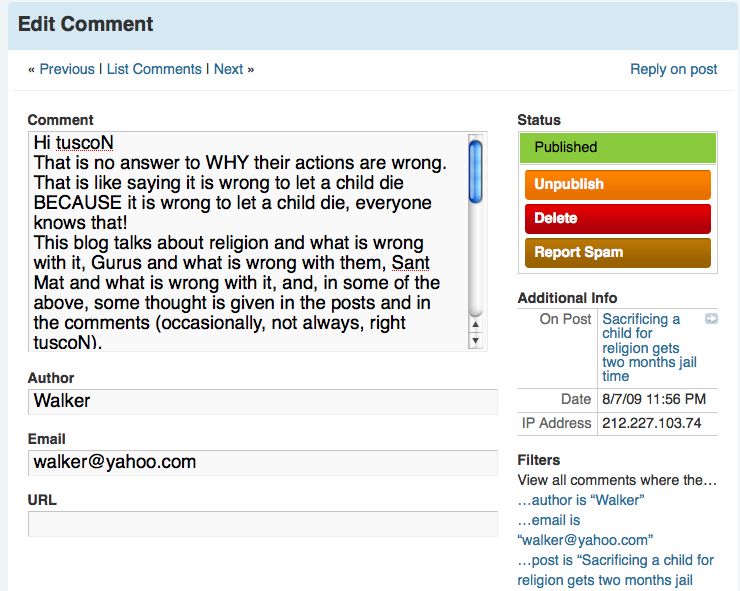Click Reply on post link
The width and height of the screenshot is (740, 591).
(x=673, y=69)
